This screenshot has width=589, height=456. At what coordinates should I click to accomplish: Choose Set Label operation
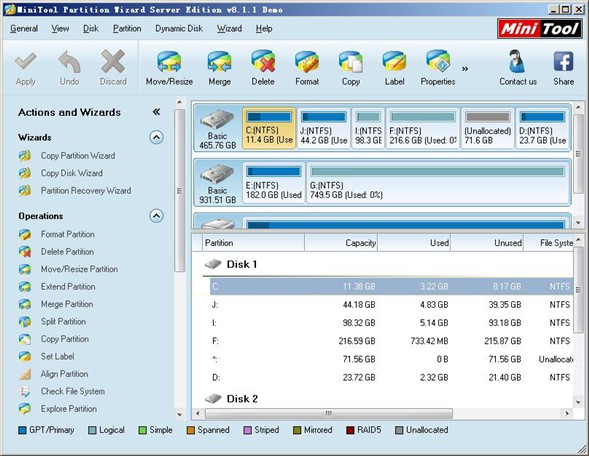[57, 356]
